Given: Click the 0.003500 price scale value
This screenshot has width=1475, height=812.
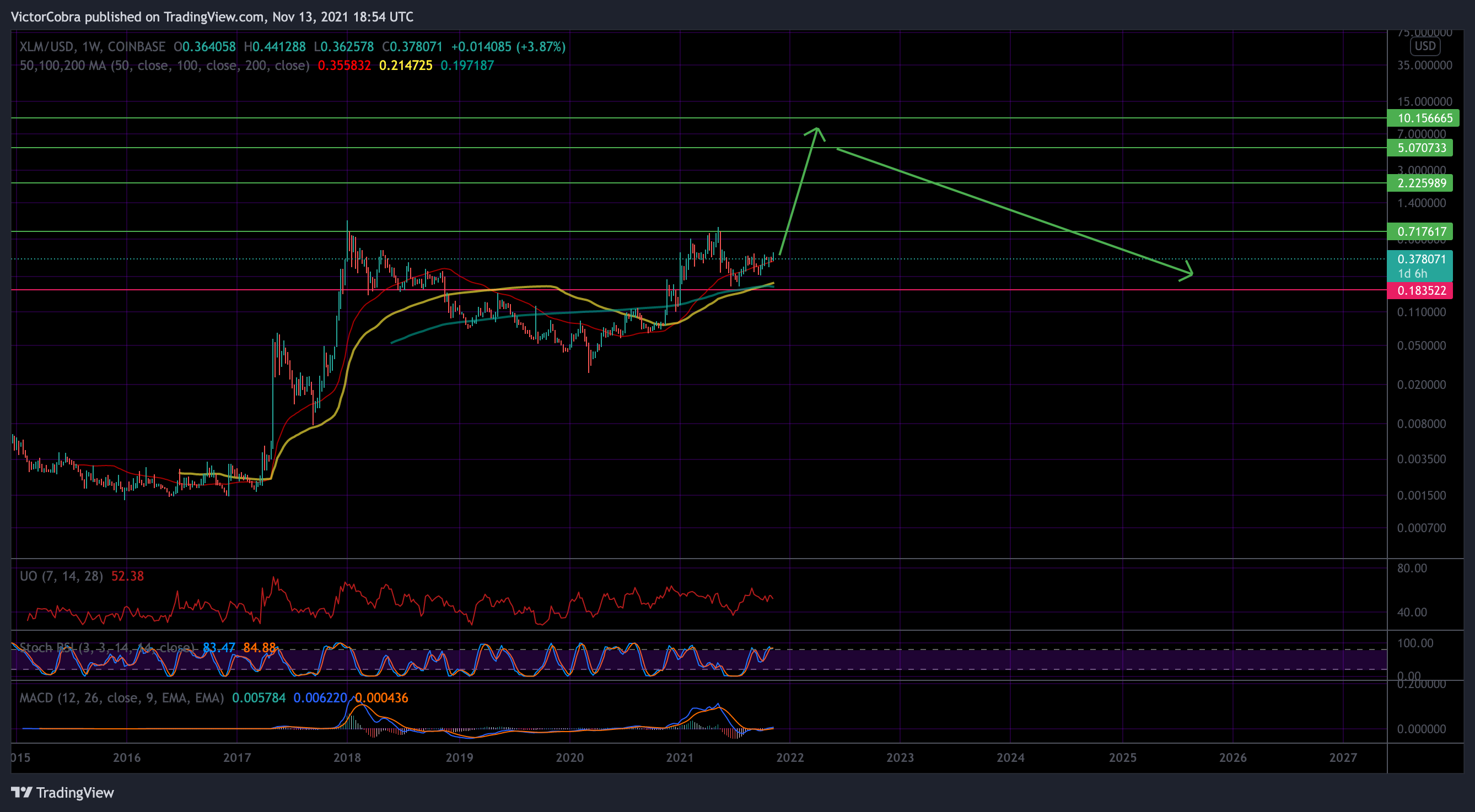Looking at the screenshot, I should [1422, 459].
